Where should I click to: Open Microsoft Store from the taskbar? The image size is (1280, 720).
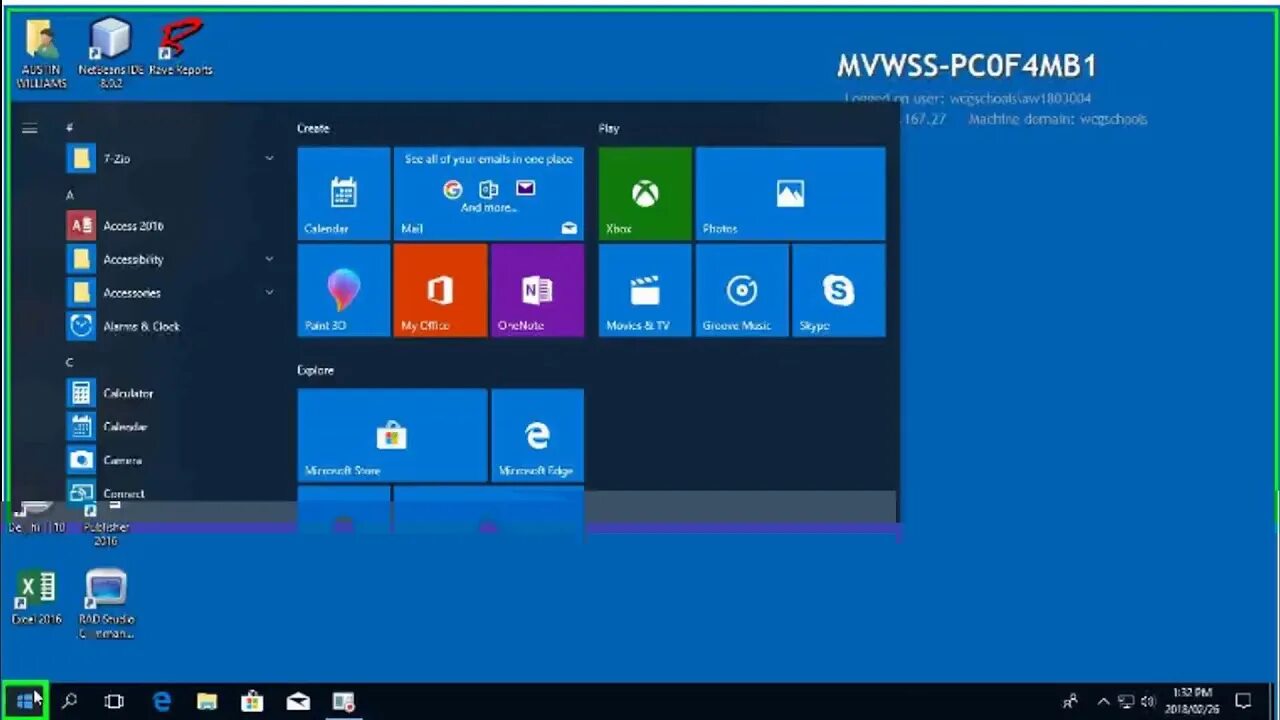252,701
